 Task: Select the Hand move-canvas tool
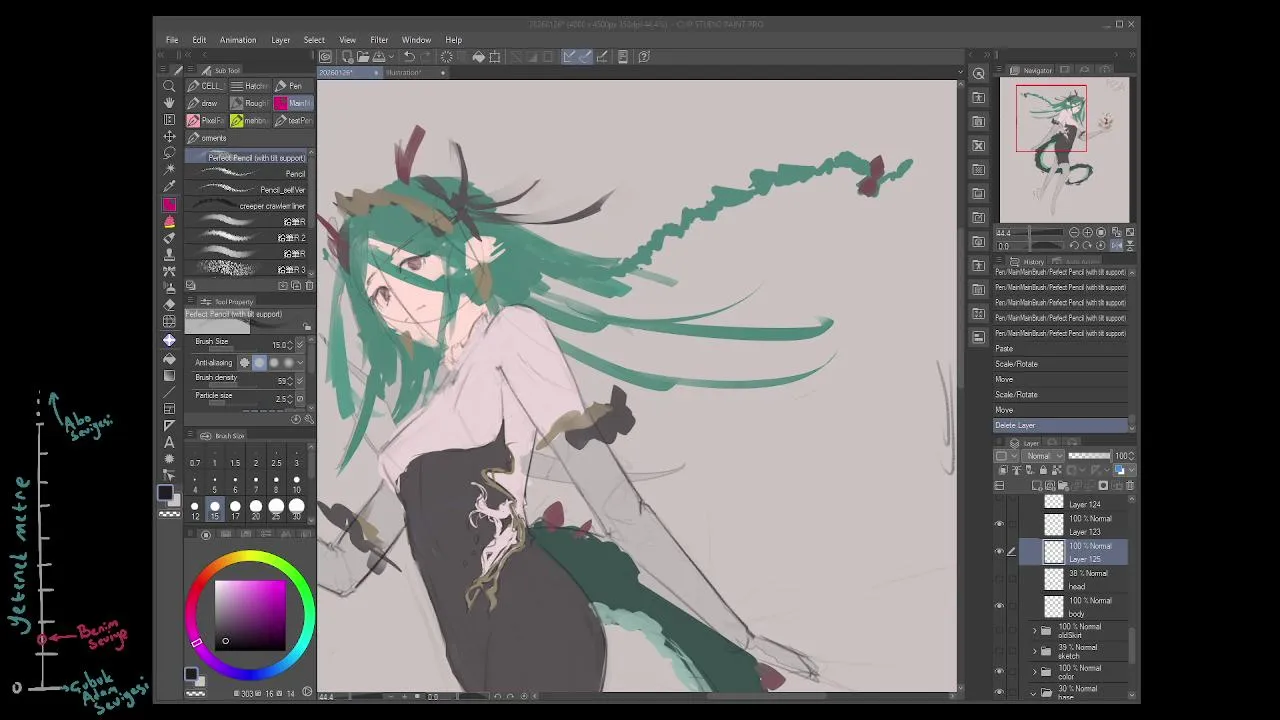pos(169,103)
